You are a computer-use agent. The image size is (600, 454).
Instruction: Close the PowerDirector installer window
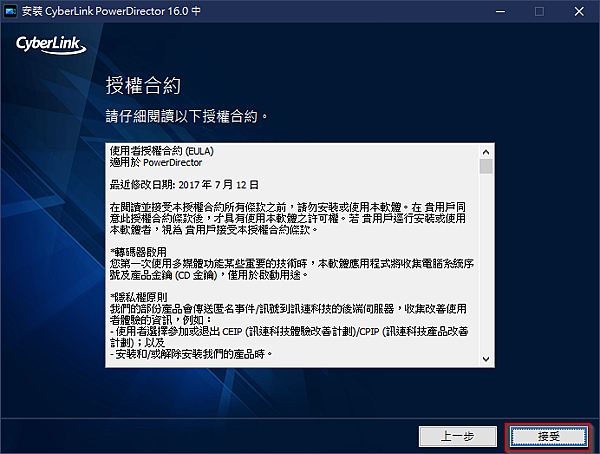click(579, 11)
